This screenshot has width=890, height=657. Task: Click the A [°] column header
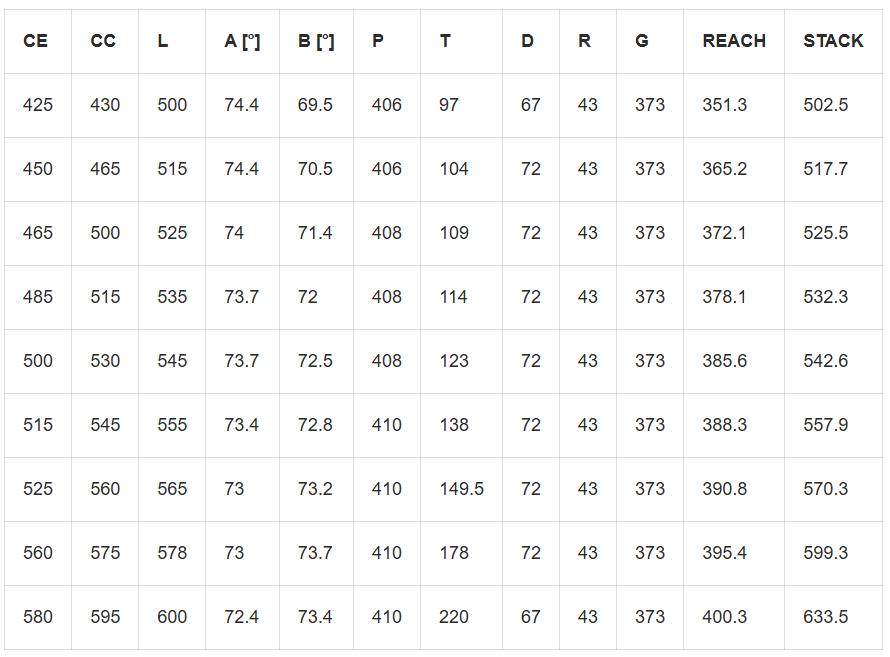click(242, 41)
